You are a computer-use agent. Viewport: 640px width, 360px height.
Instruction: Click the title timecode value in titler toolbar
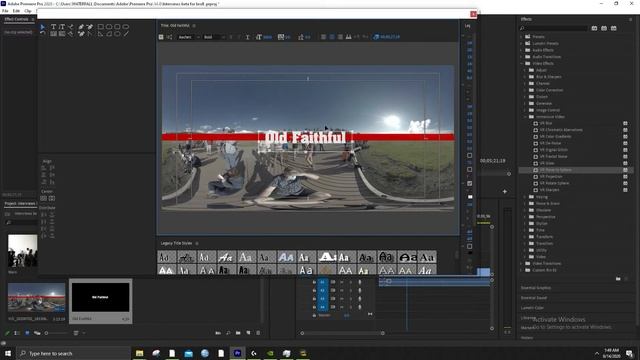[390, 37]
